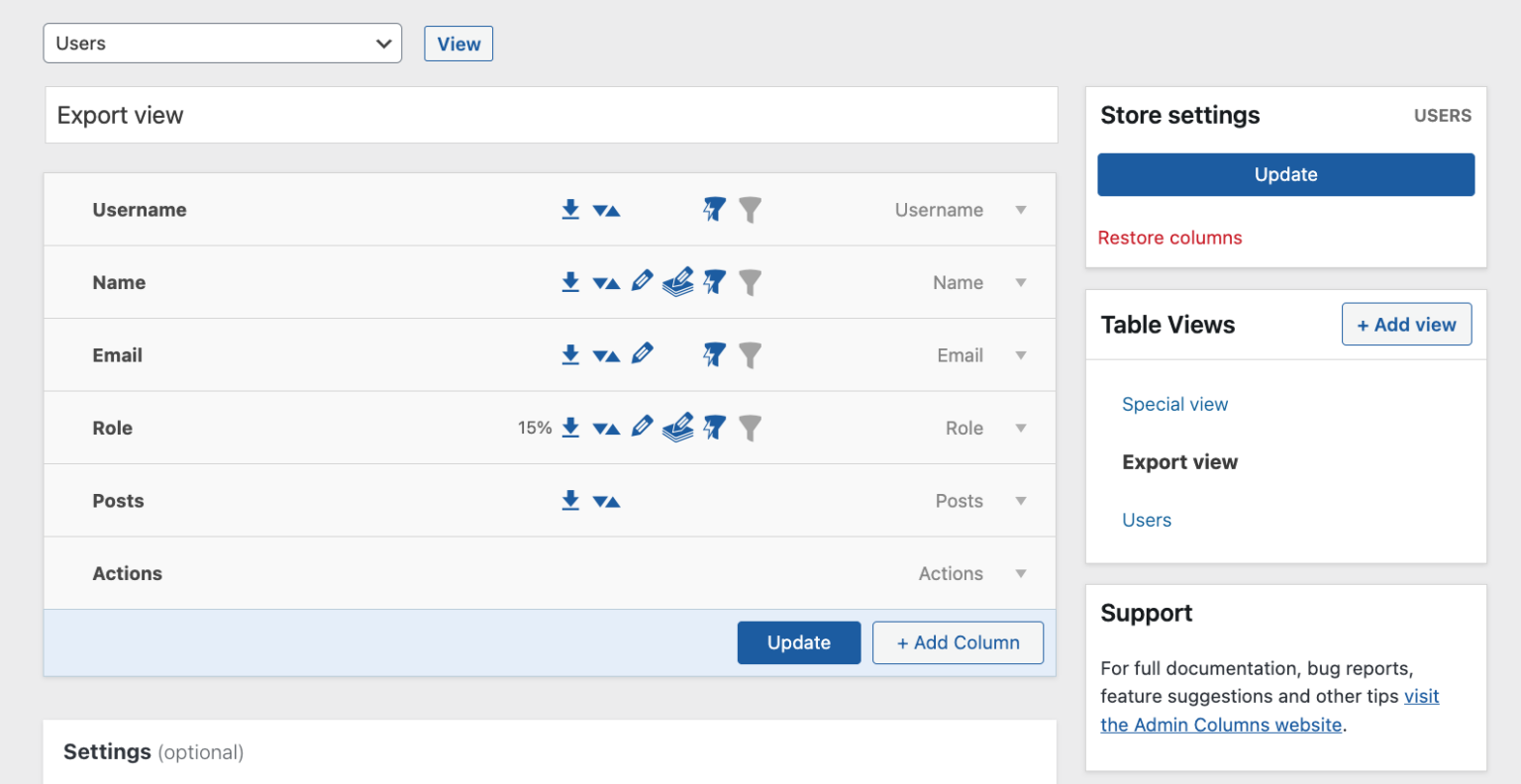Open the Actions column settings
This screenshot has height=784, width=1521.
coord(1021,573)
